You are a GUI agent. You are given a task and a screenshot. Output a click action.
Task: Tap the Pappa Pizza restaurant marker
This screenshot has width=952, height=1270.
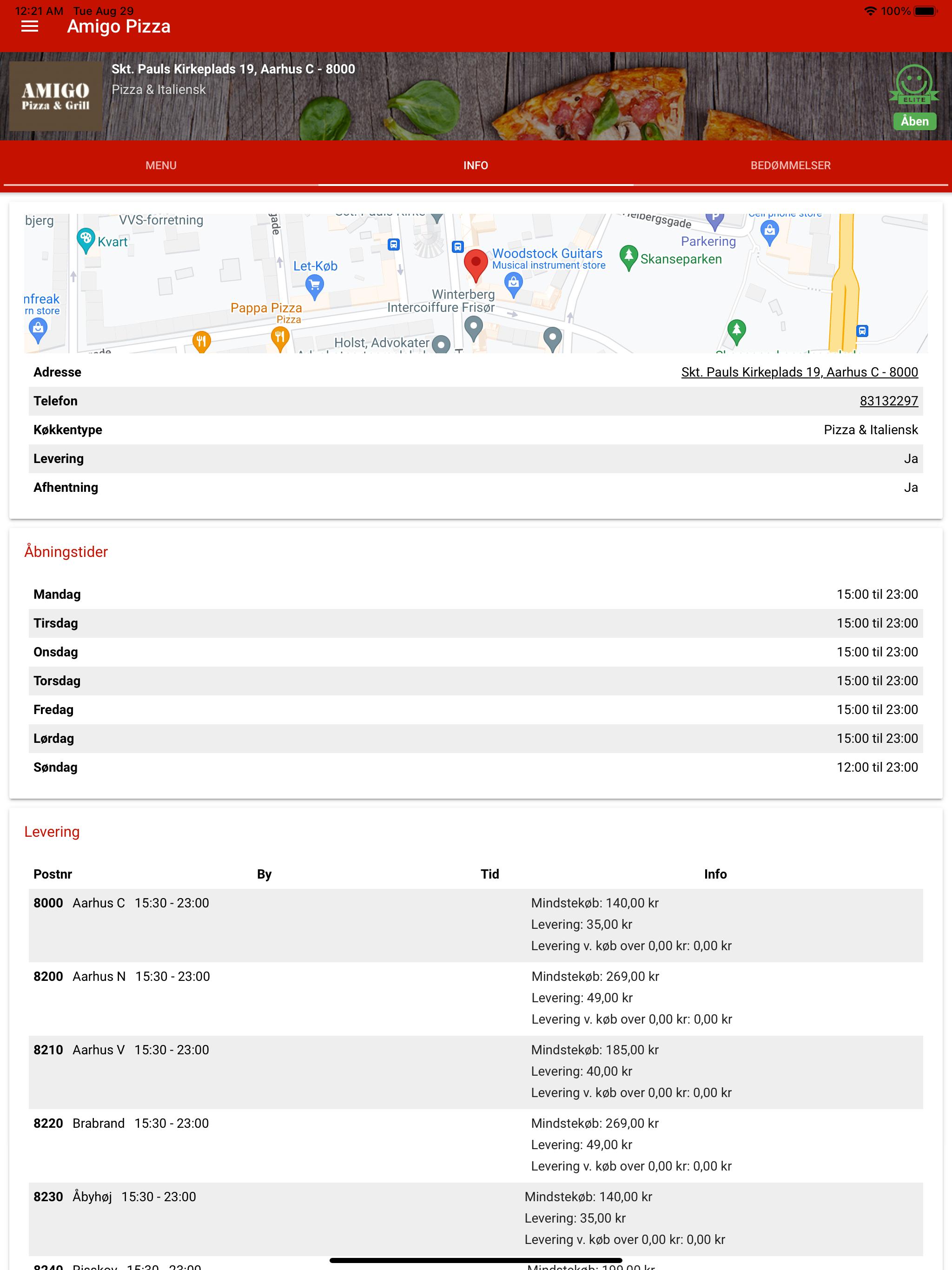(280, 338)
